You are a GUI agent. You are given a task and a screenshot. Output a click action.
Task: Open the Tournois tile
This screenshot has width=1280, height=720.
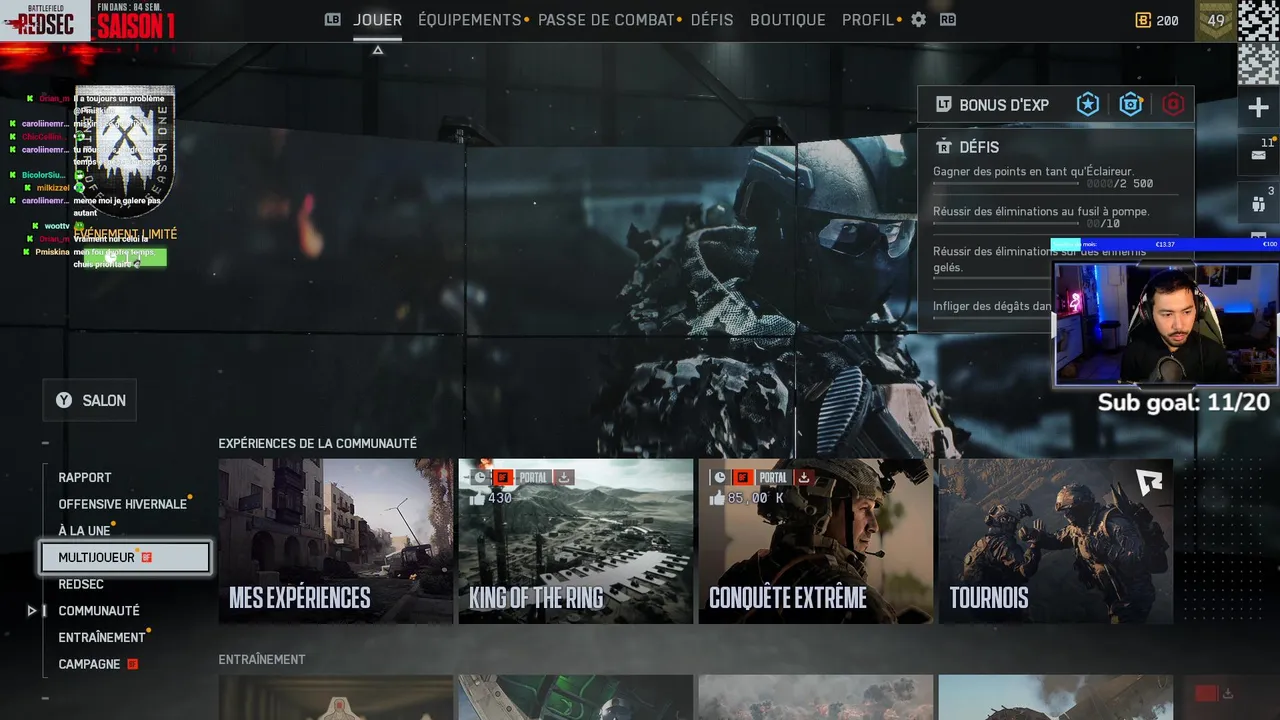(x=1056, y=541)
